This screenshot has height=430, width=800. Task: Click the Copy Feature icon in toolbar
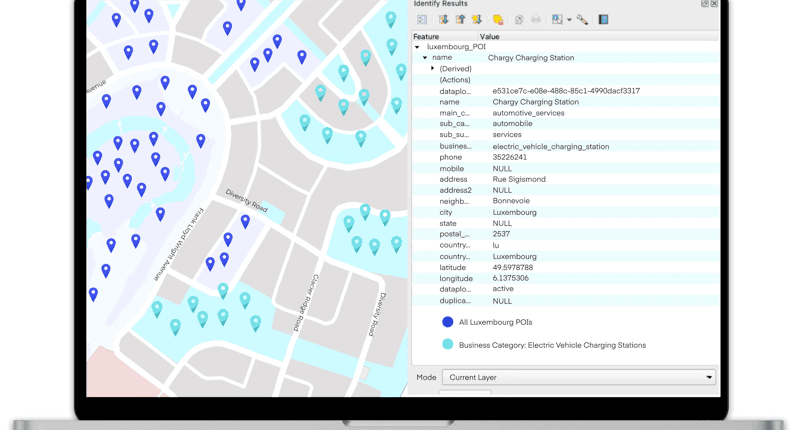519,19
